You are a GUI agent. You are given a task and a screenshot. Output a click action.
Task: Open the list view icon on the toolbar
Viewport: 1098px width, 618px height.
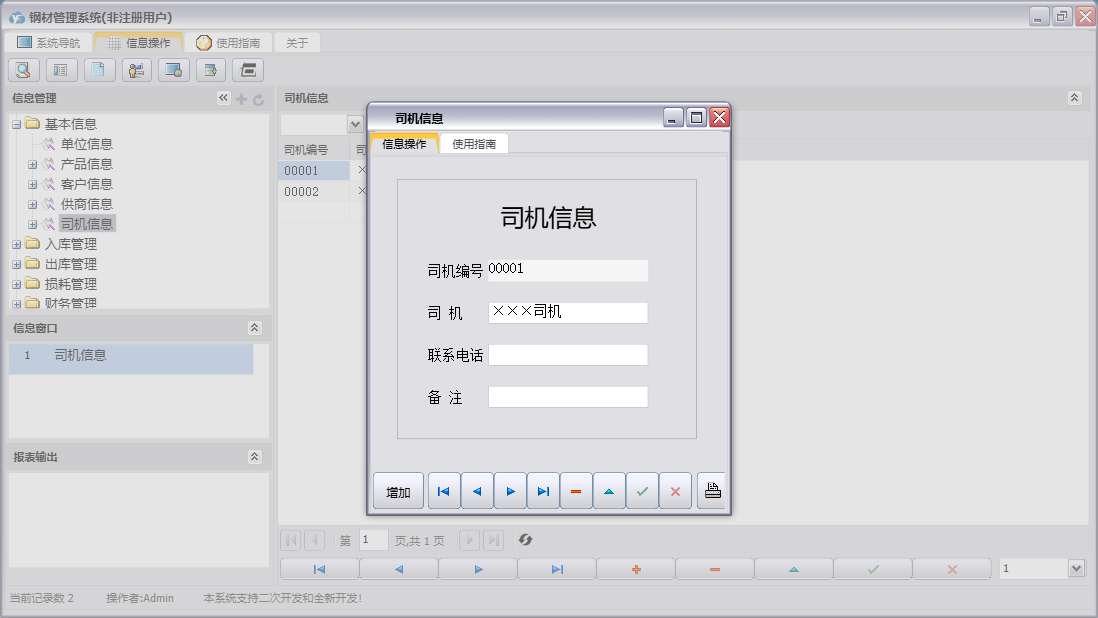[x=61, y=70]
